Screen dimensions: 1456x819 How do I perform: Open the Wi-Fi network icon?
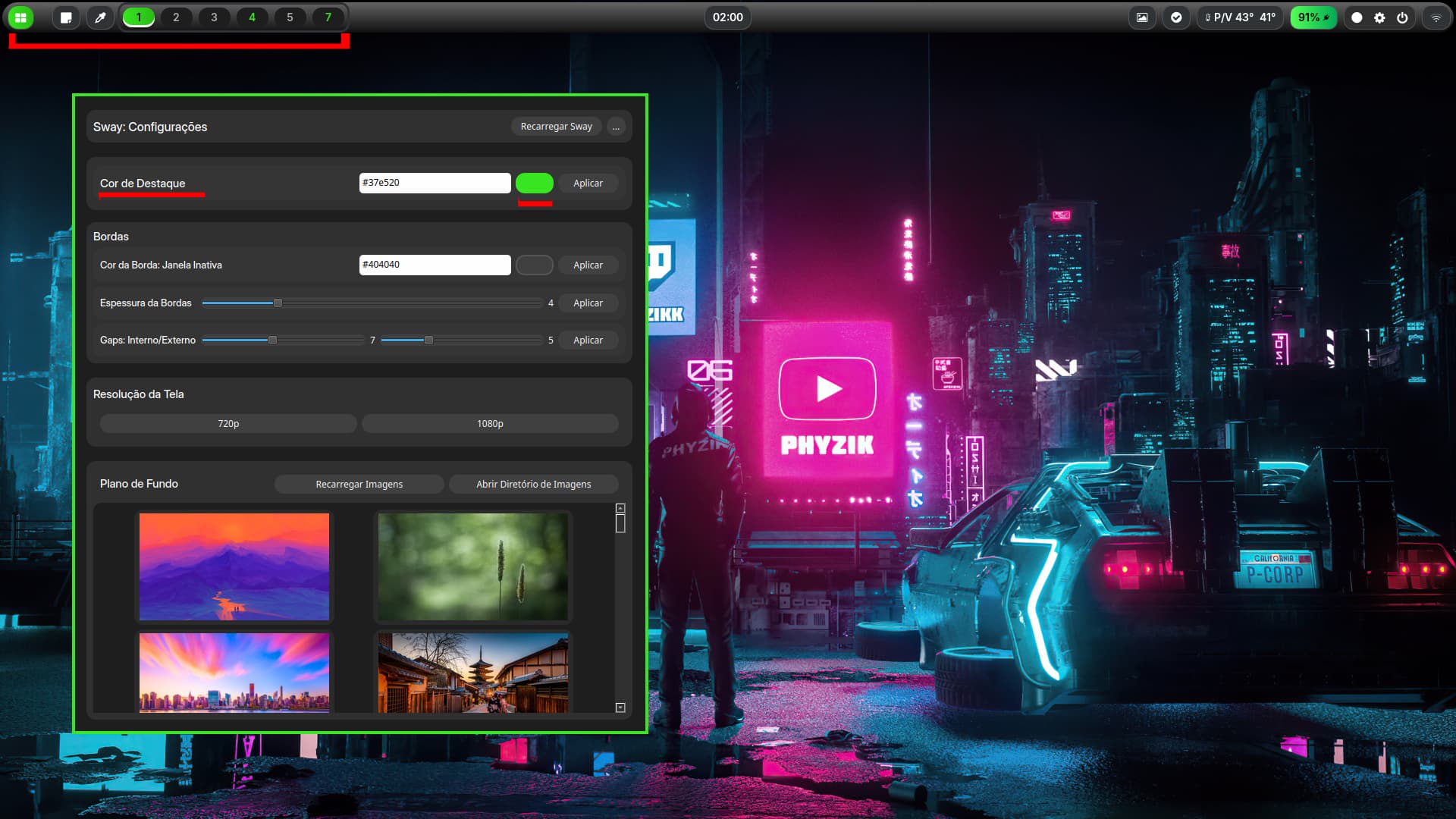1436,17
